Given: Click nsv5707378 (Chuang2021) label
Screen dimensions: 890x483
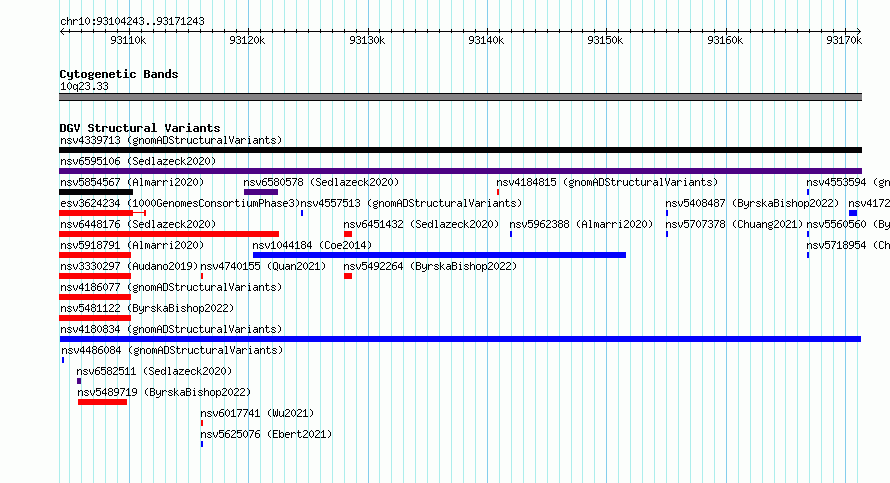Looking at the screenshot, I should pos(734,224).
